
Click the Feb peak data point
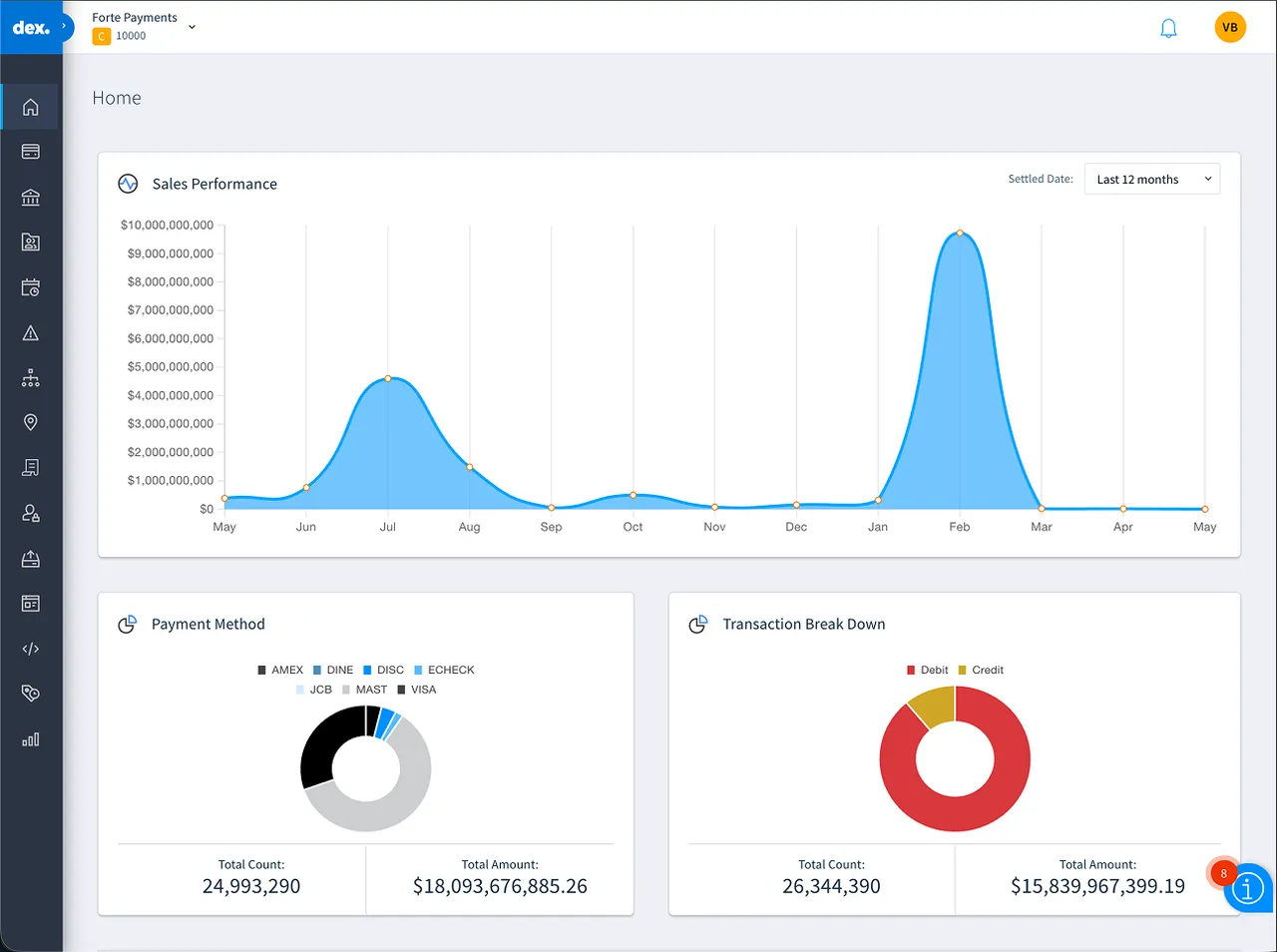[x=960, y=233]
